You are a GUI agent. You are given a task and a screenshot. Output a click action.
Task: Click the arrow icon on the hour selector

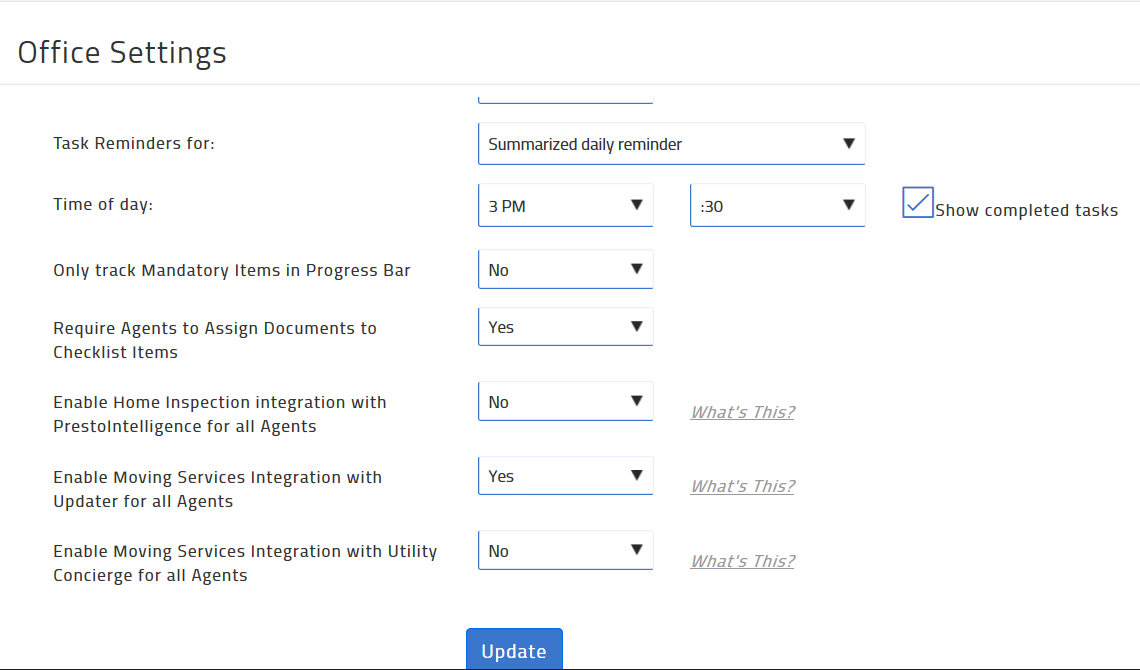click(637, 205)
